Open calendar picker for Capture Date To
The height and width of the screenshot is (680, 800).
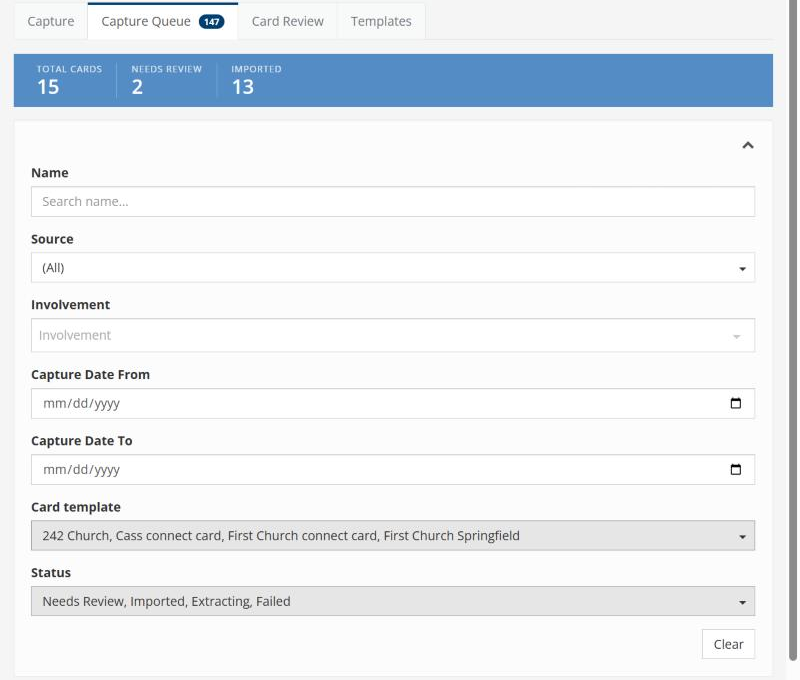pyautogui.click(x=736, y=469)
